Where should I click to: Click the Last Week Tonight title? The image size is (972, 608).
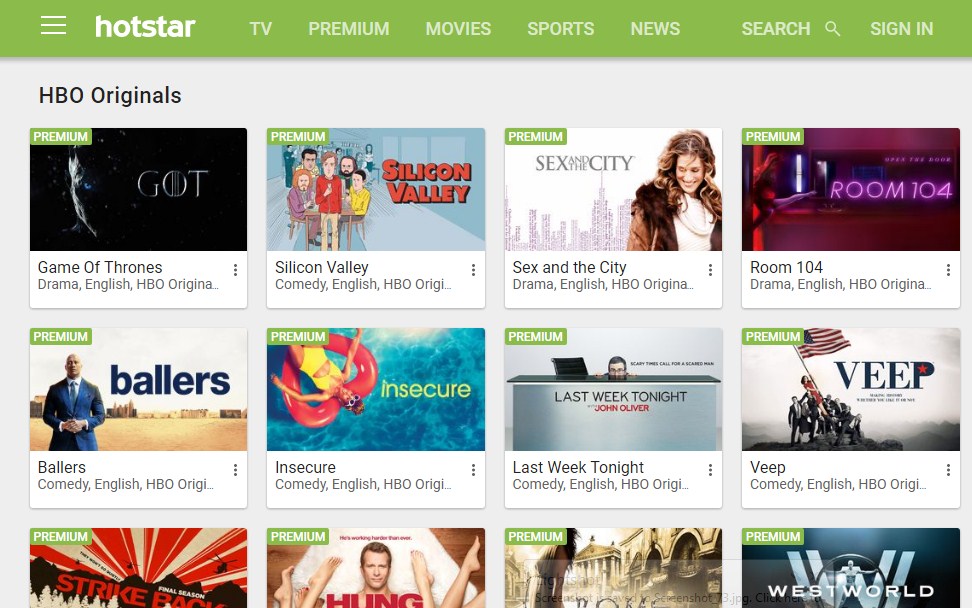(x=578, y=467)
